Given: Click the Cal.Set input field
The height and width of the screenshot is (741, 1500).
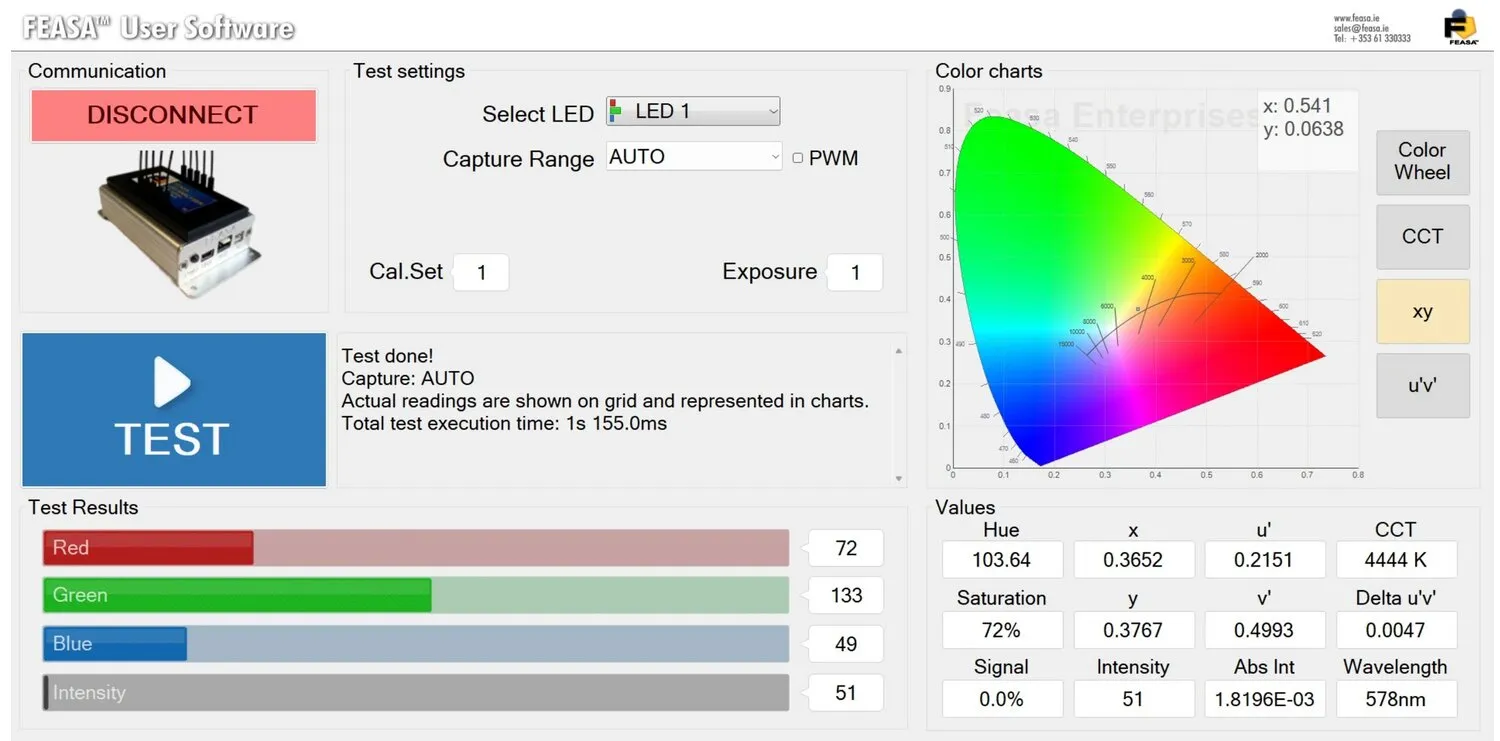Looking at the screenshot, I should (x=481, y=273).
